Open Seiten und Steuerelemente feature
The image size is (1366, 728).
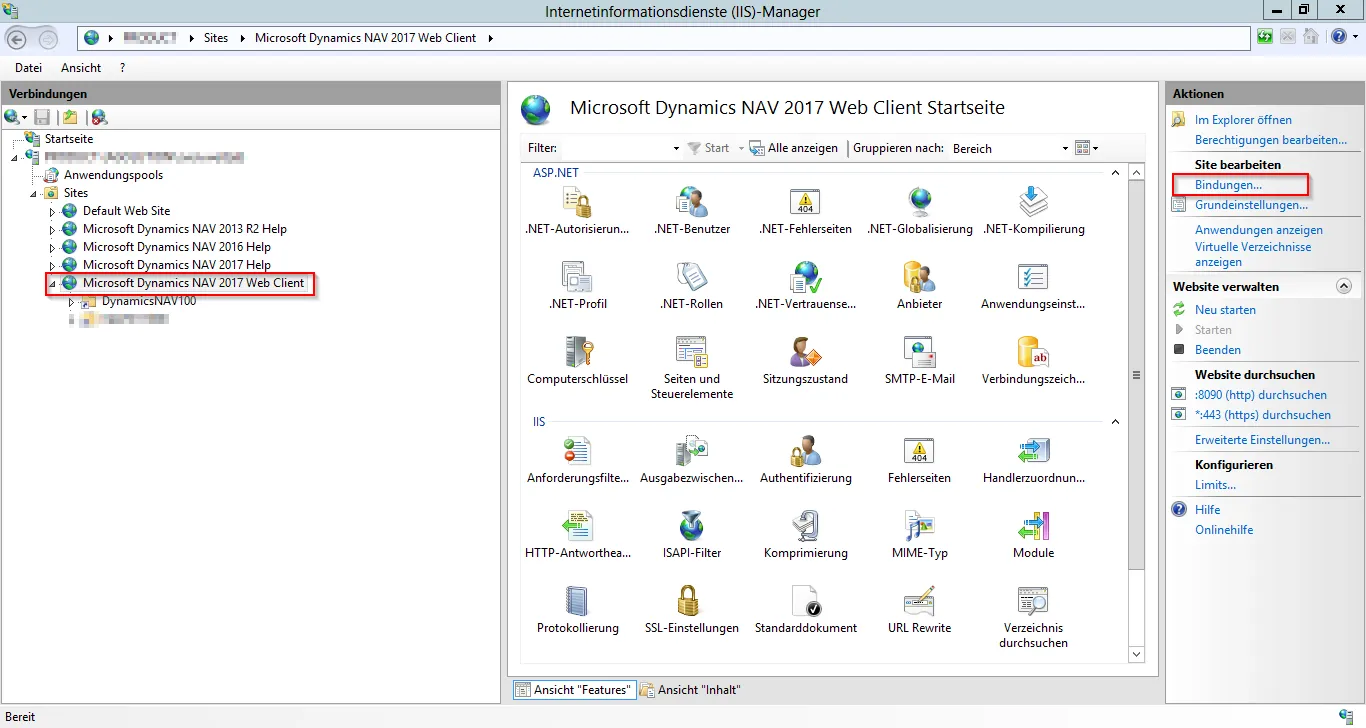pyautogui.click(x=692, y=368)
